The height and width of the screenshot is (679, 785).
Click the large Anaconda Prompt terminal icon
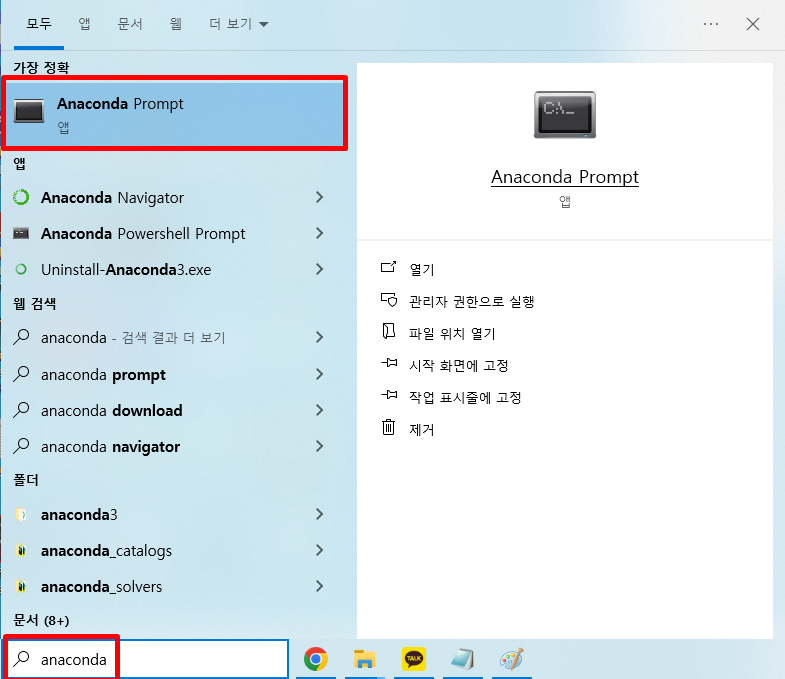(x=565, y=115)
